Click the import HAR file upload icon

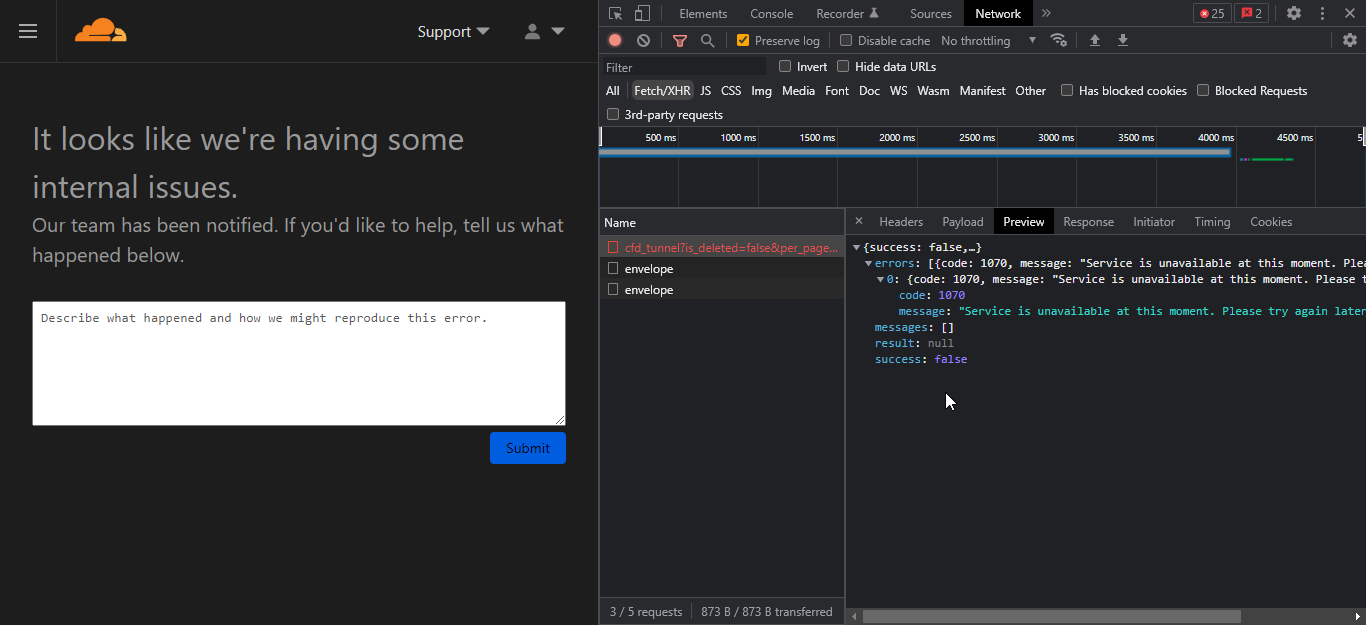1095,40
